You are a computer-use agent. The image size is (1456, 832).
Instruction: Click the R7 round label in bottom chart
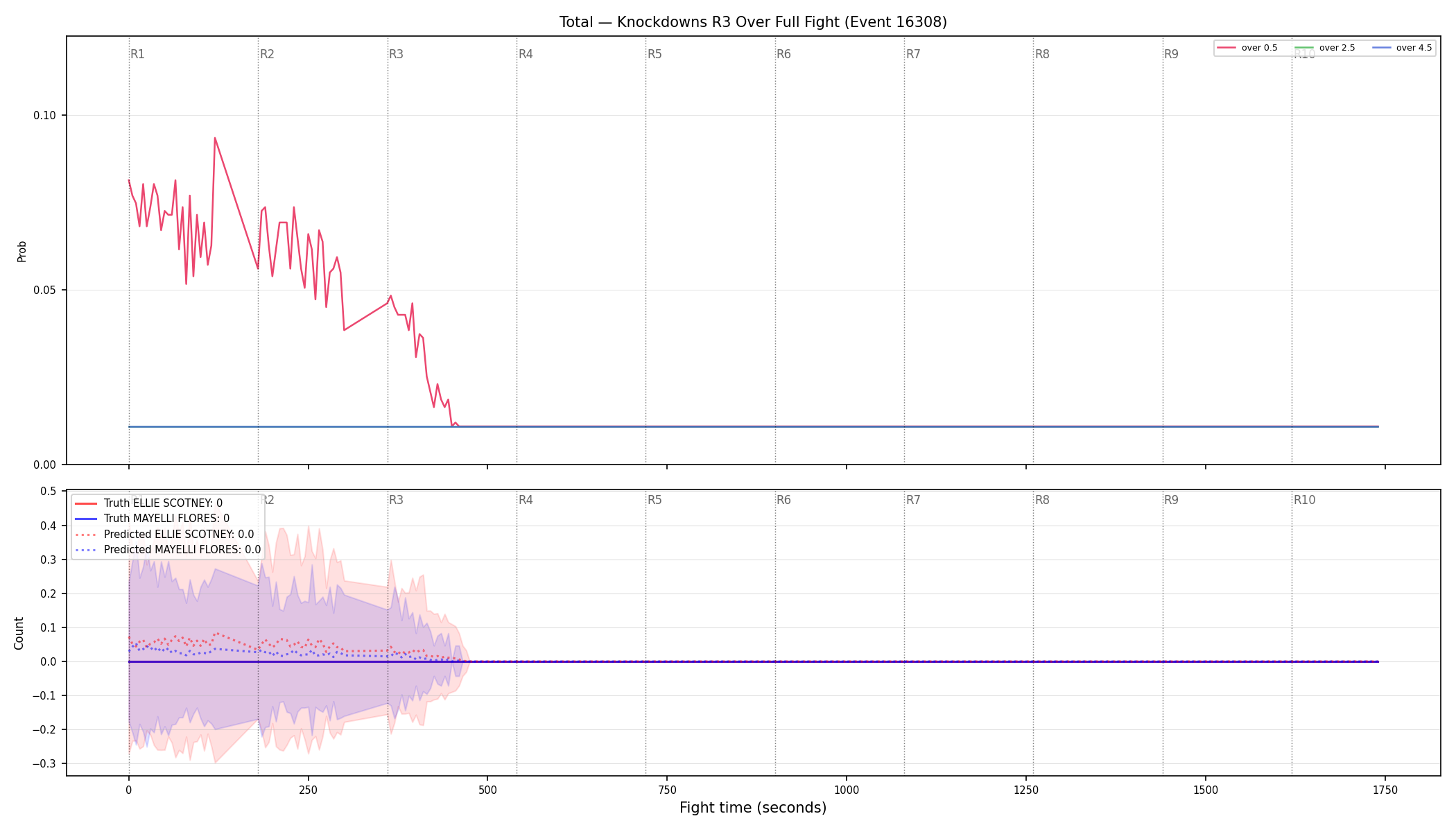[913, 500]
